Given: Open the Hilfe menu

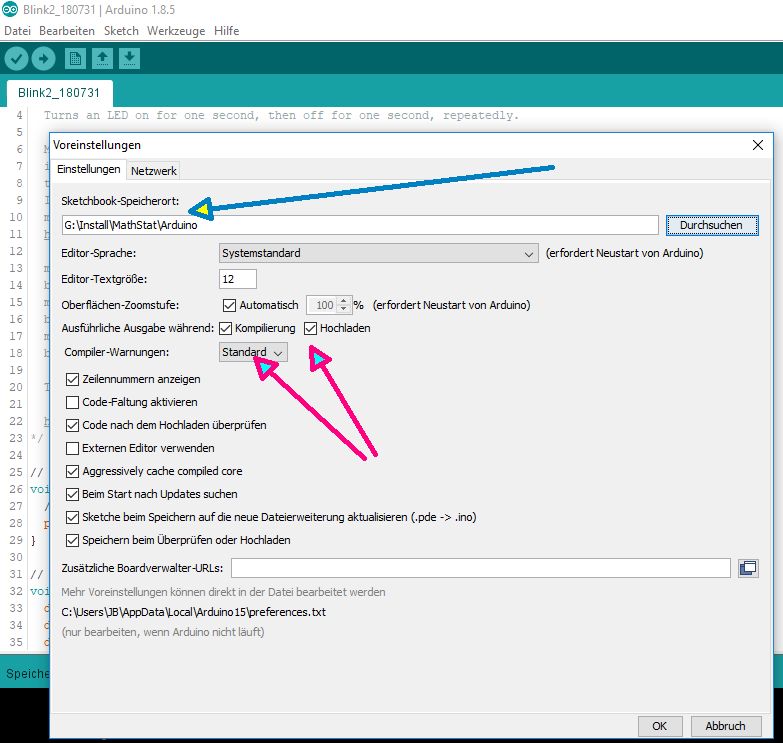Looking at the screenshot, I should pos(227,31).
